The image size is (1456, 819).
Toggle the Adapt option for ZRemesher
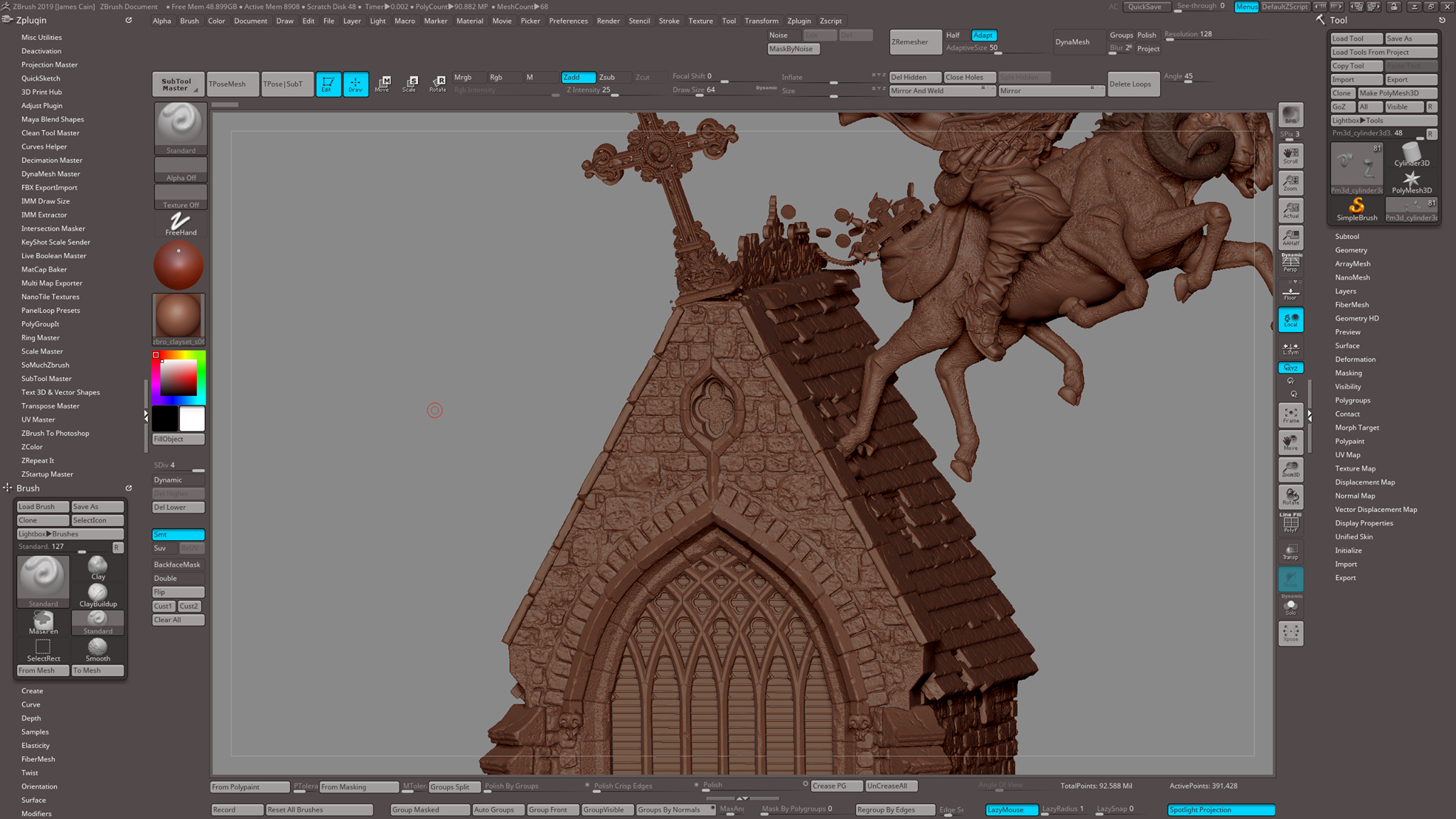pyautogui.click(x=983, y=35)
